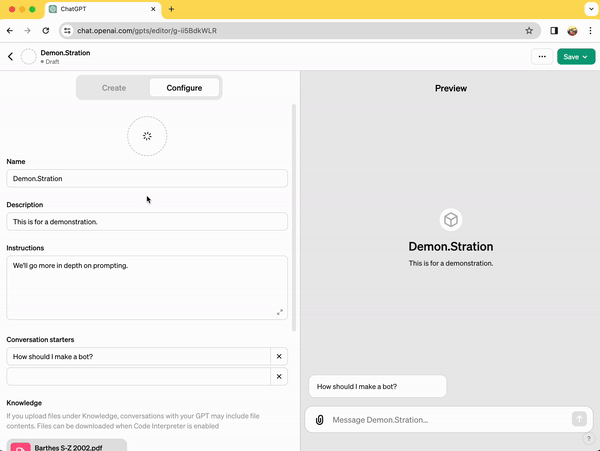Open the help question mark button

click(588, 439)
